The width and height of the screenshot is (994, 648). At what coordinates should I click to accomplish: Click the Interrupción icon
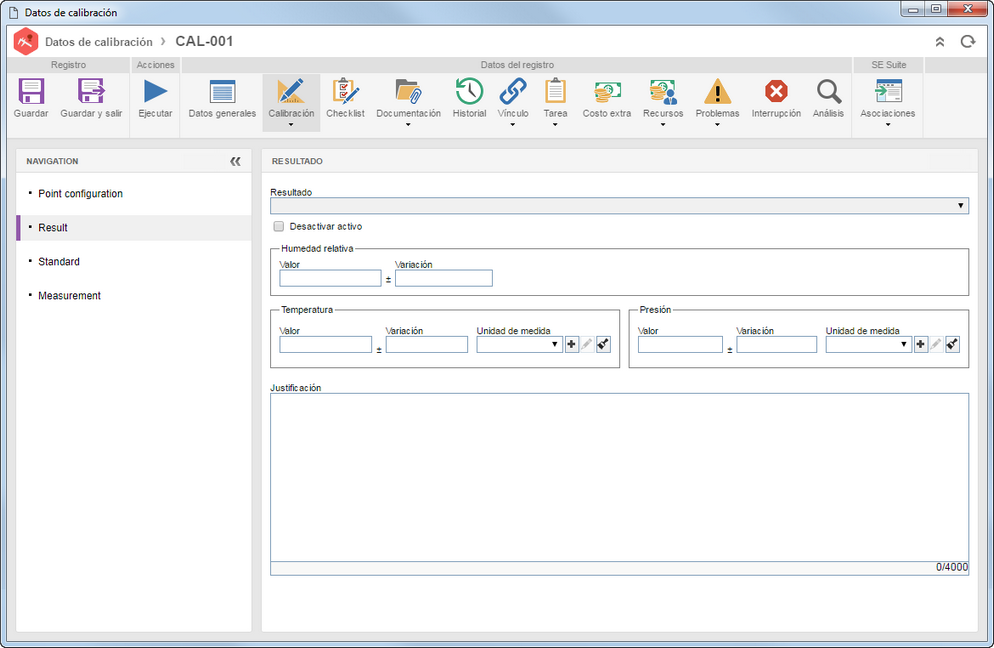[x=776, y=92]
